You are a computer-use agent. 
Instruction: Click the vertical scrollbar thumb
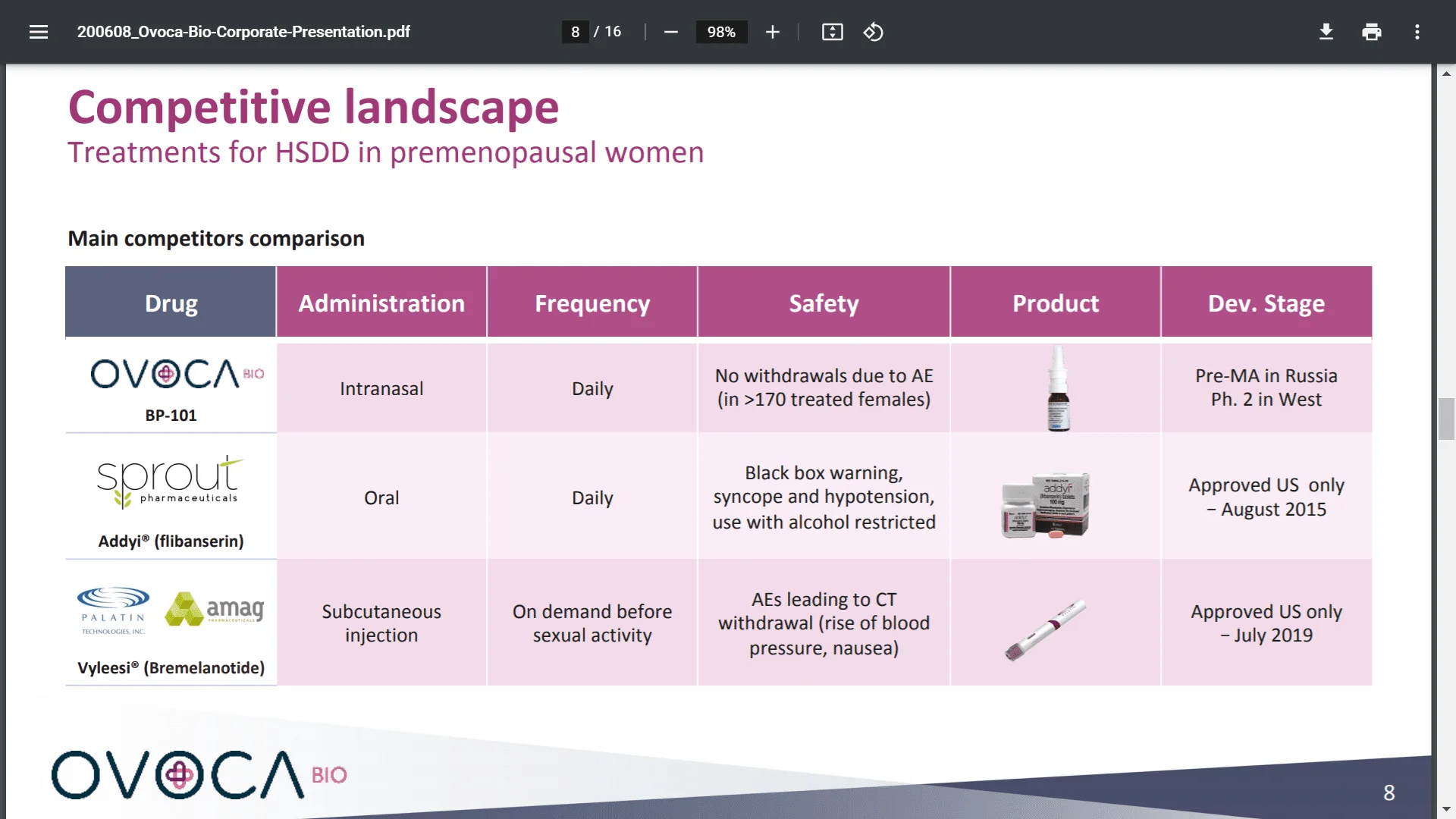coord(1446,418)
